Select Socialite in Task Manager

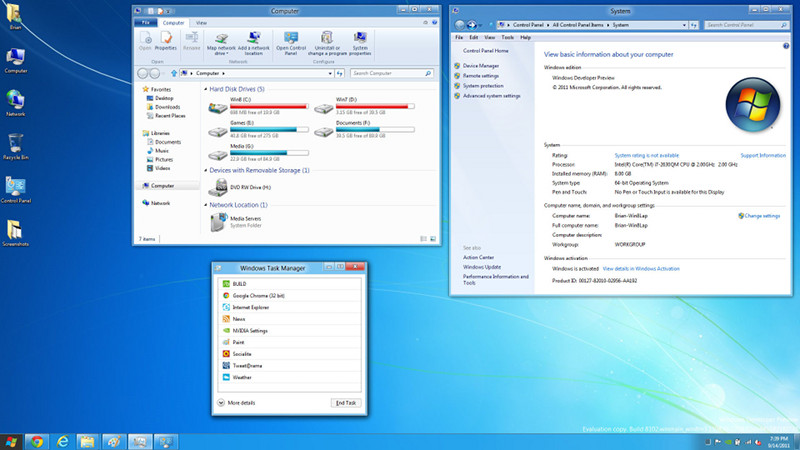tap(289, 354)
